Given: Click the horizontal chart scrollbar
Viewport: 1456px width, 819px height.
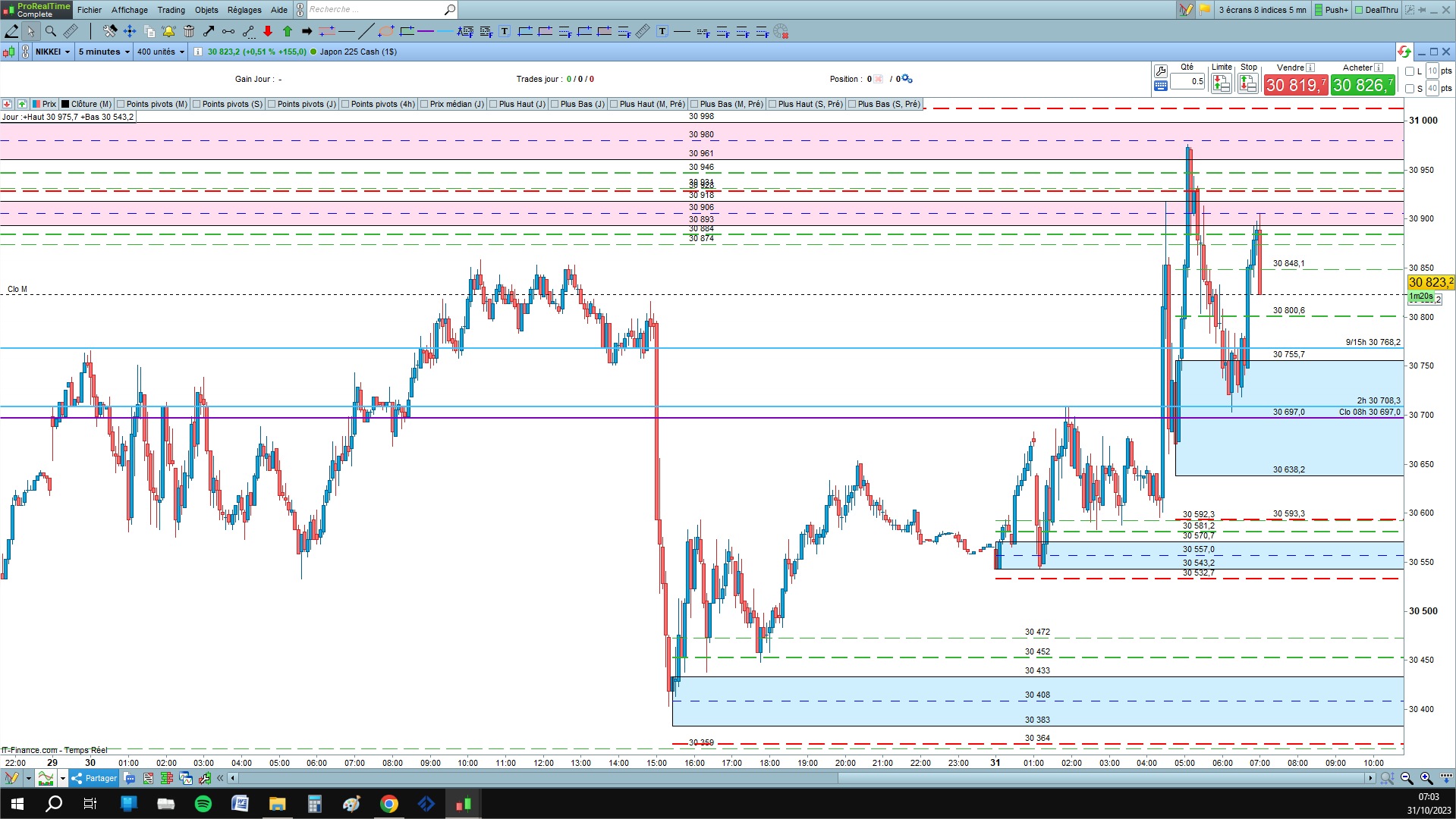Looking at the screenshot, I should point(803,778).
